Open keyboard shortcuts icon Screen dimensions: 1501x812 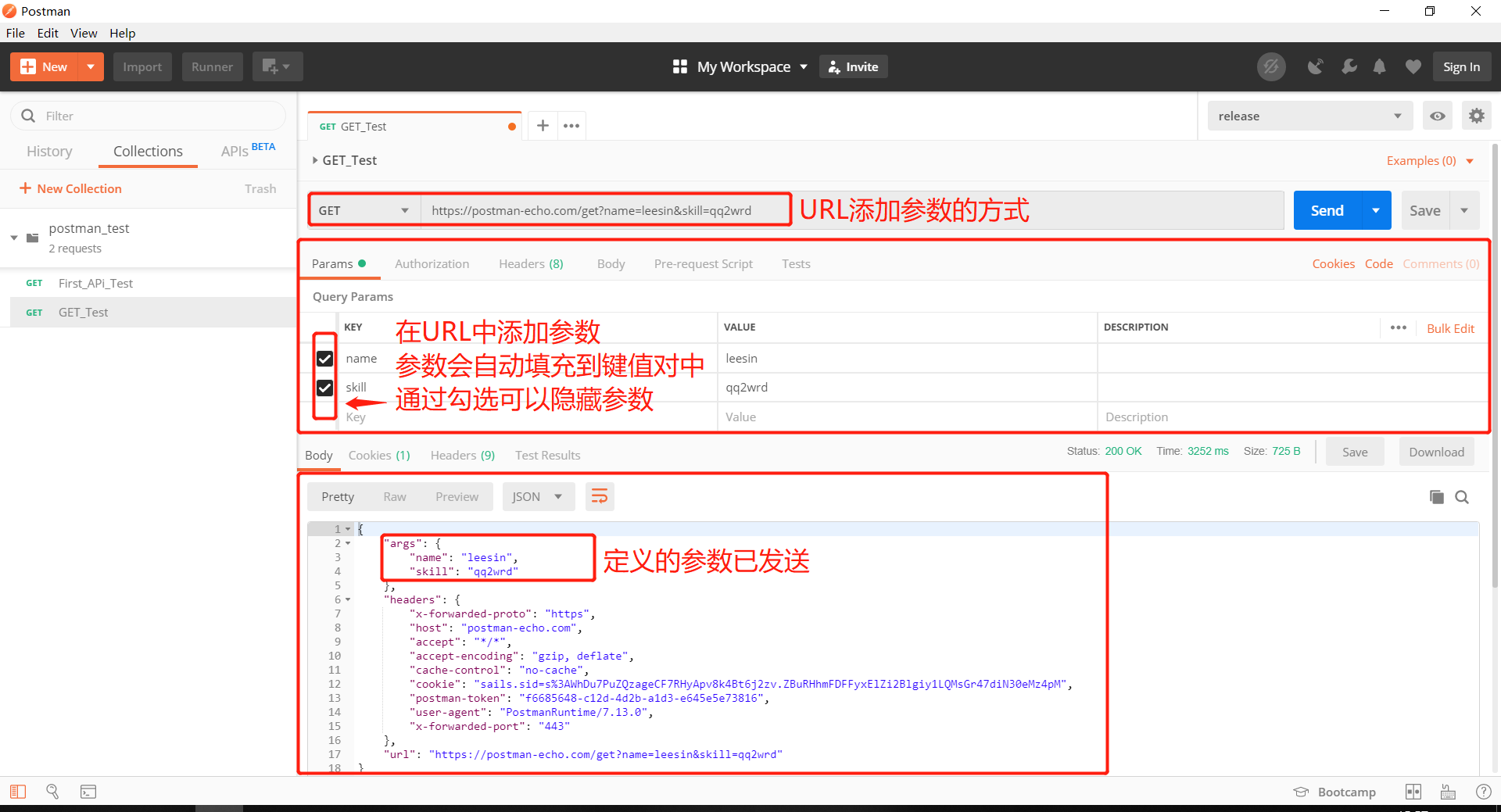1448,792
